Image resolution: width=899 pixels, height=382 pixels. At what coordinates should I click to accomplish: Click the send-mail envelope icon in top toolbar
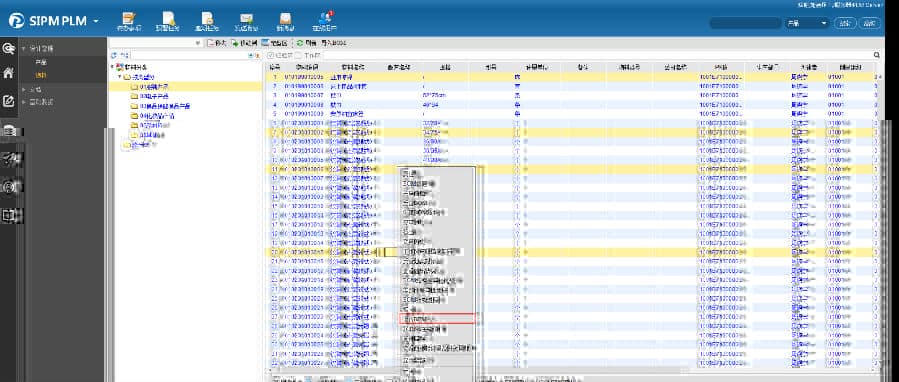(x=247, y=18)
